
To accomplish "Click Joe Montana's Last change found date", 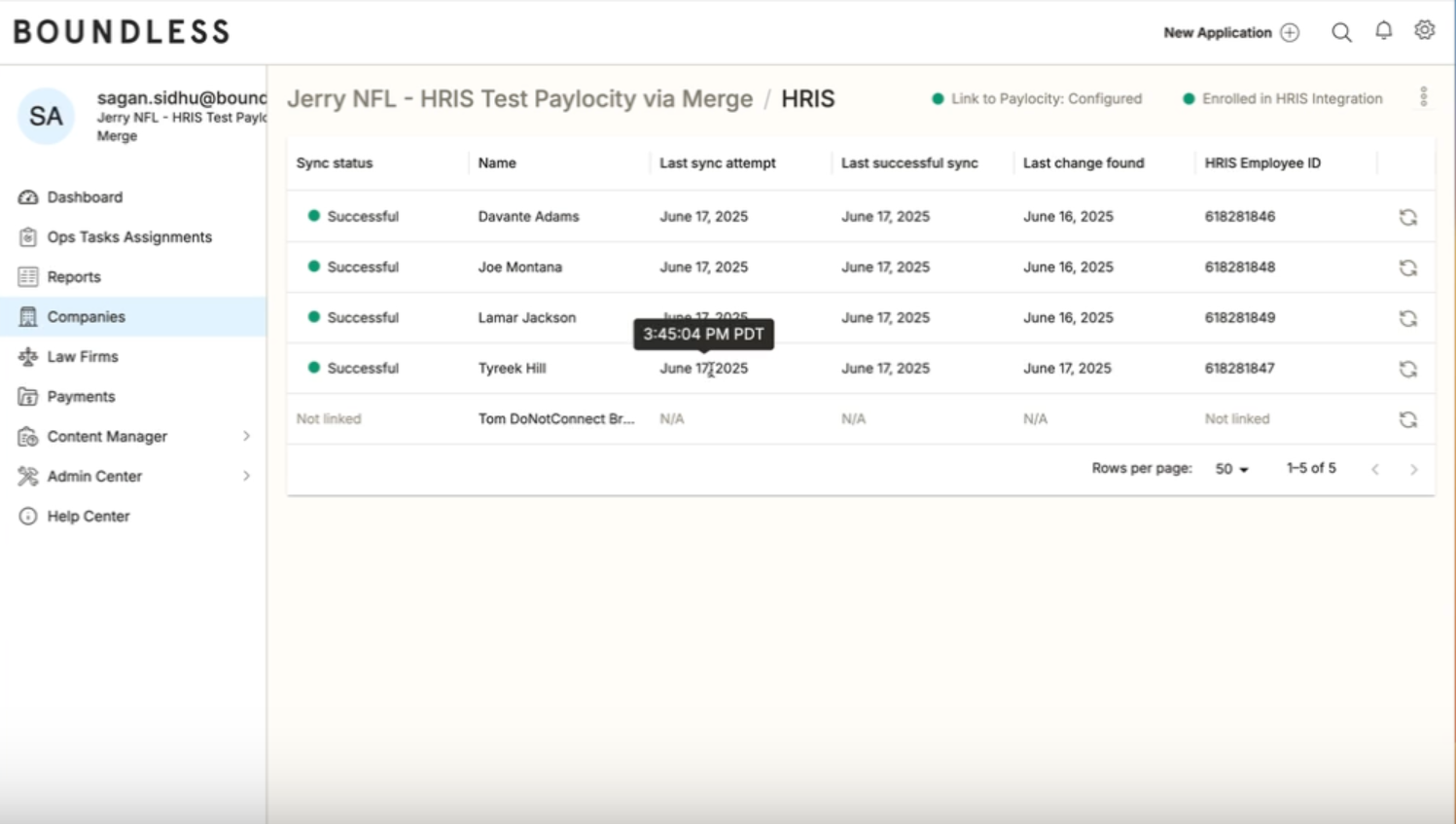I will click(x=1068, y=267).
